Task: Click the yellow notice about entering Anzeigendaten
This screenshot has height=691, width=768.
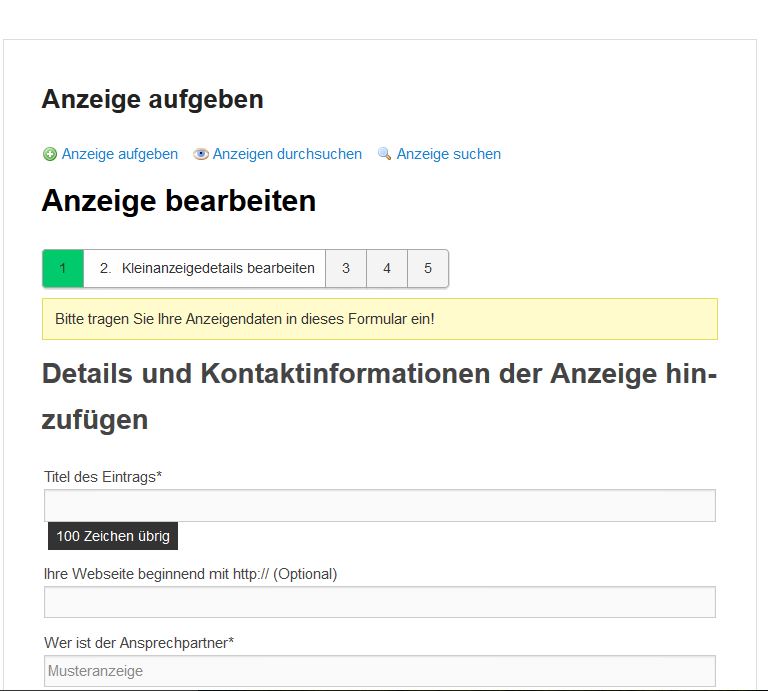Action: [380, 319]
